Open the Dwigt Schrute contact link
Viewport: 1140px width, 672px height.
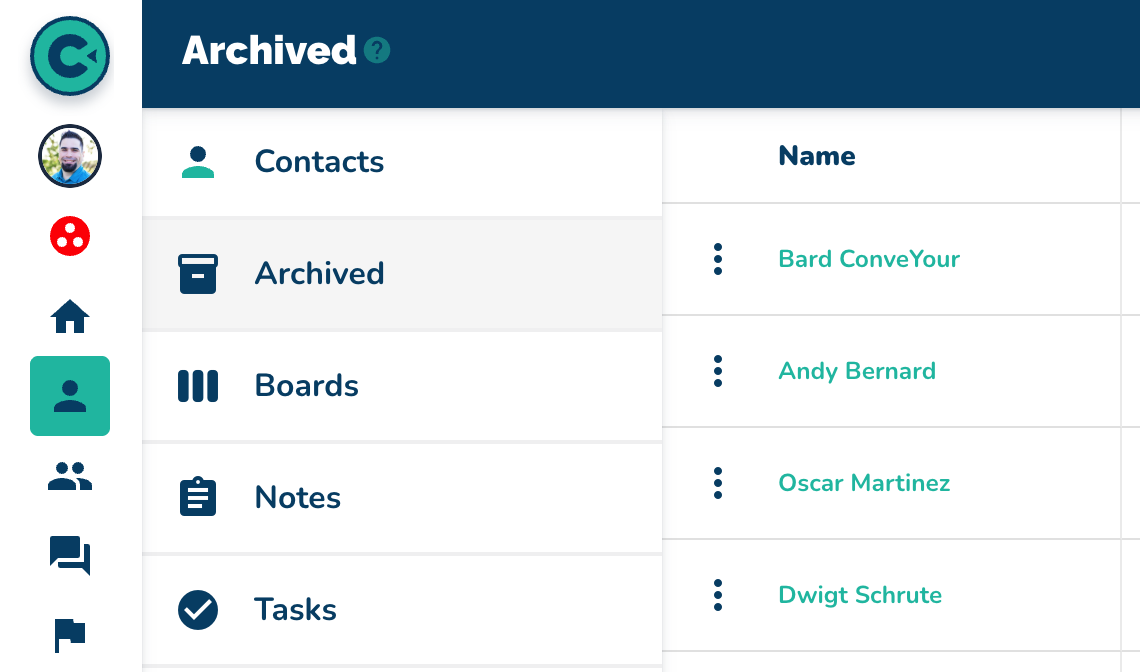coord(860,595)
